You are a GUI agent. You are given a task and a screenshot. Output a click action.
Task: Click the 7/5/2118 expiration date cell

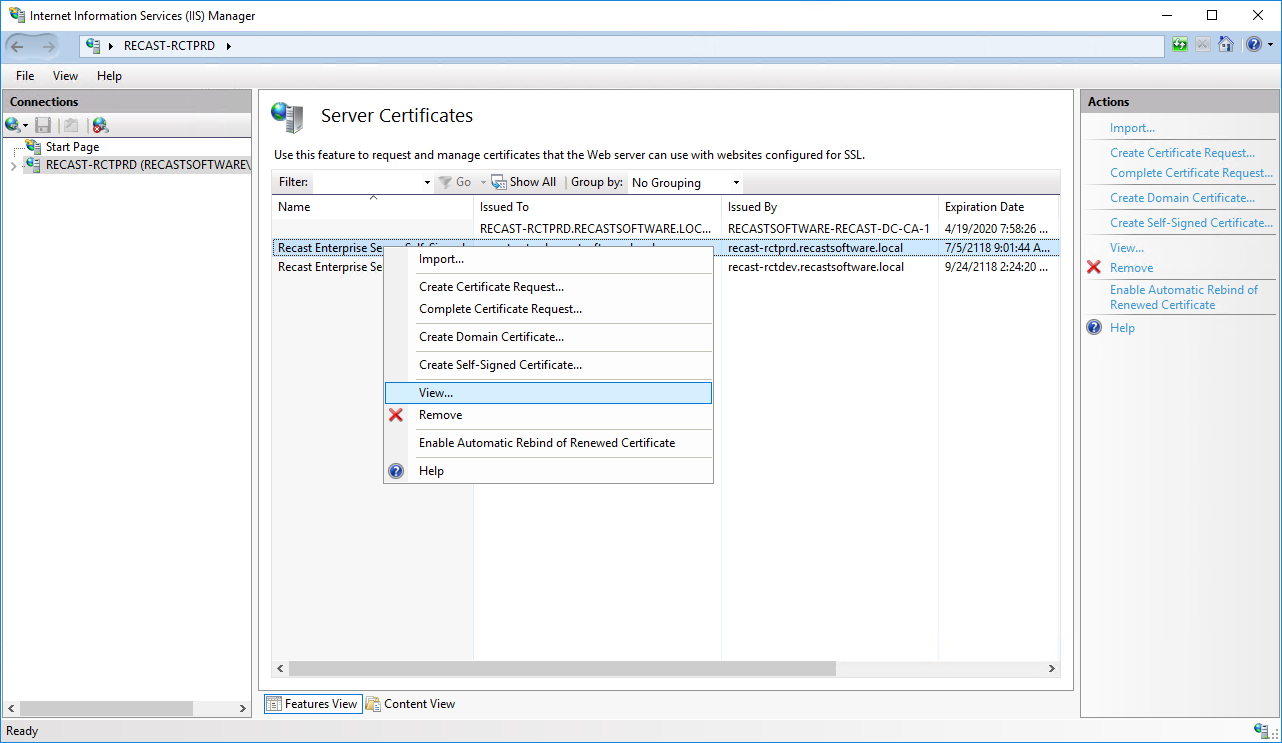(x=996, y=248)
